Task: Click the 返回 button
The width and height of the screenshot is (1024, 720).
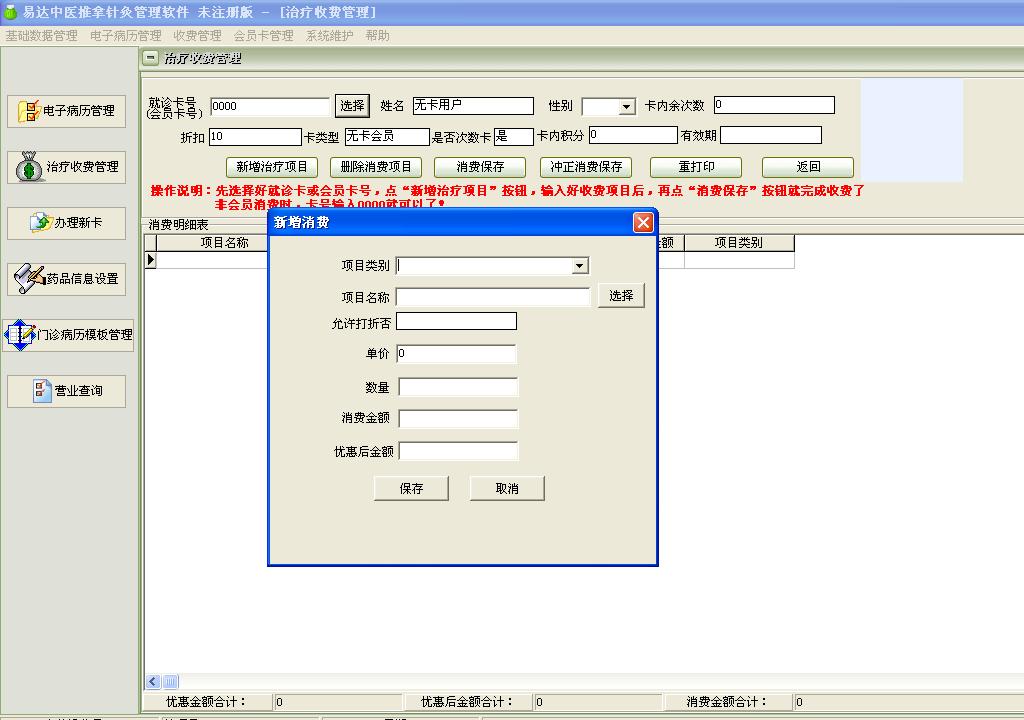Action: pos(808,167)
